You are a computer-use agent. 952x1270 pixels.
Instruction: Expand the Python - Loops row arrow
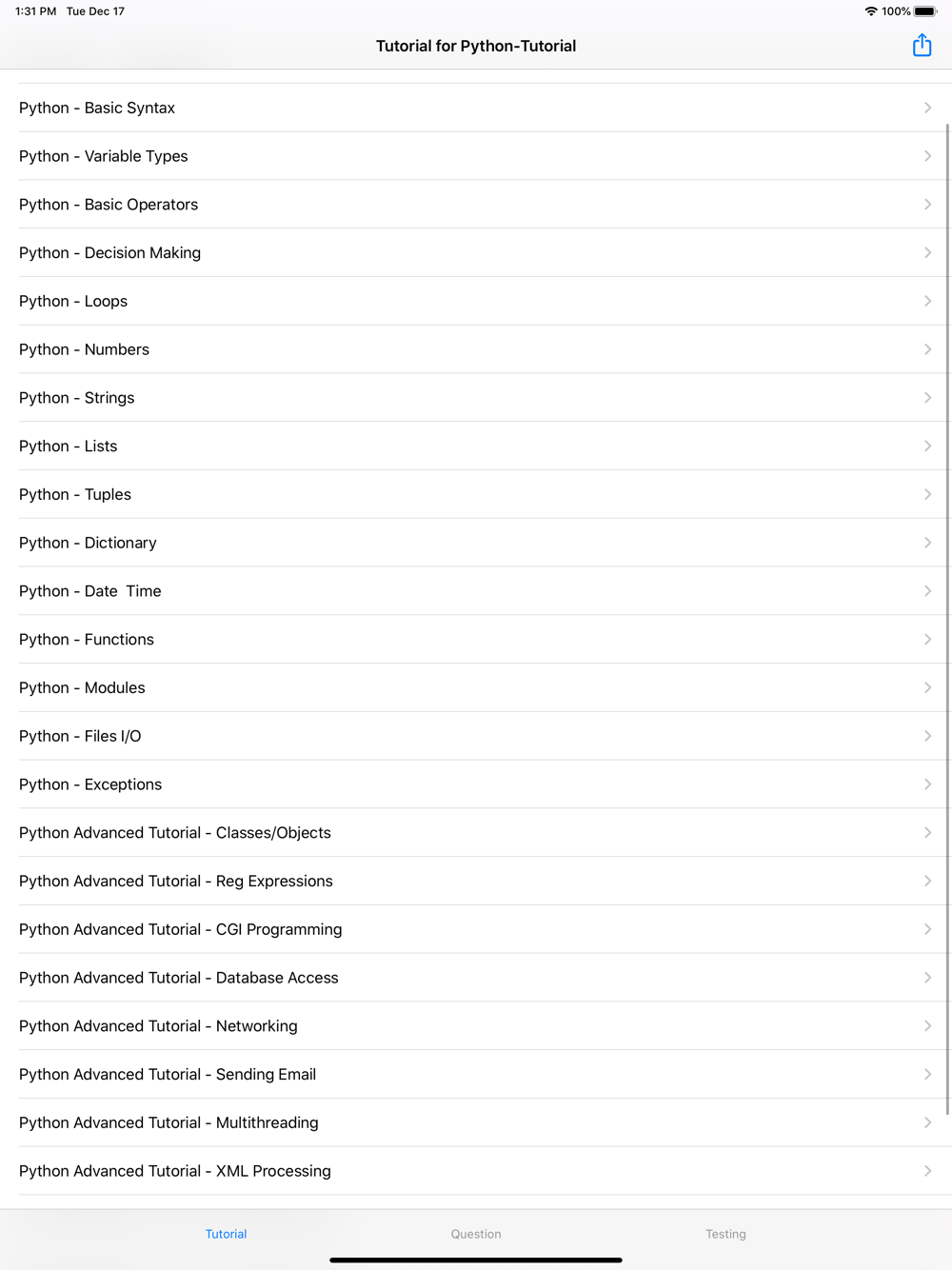pos(927,301)
